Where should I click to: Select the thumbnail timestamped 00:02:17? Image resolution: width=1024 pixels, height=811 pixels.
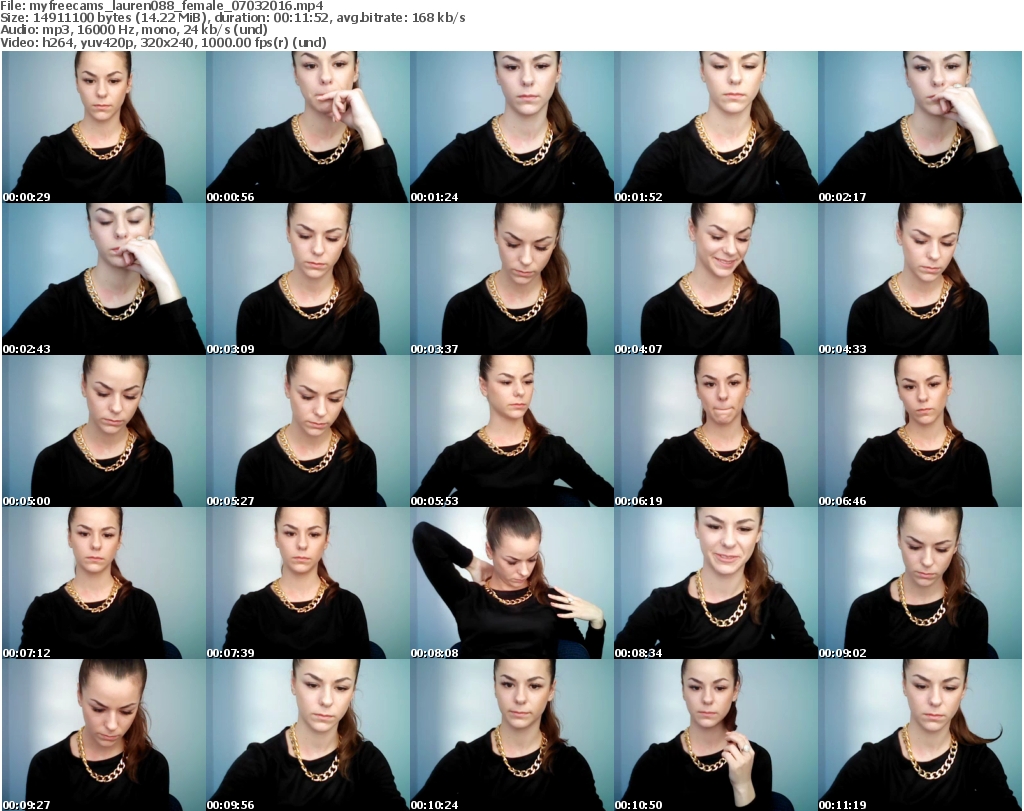click(920, 127)
